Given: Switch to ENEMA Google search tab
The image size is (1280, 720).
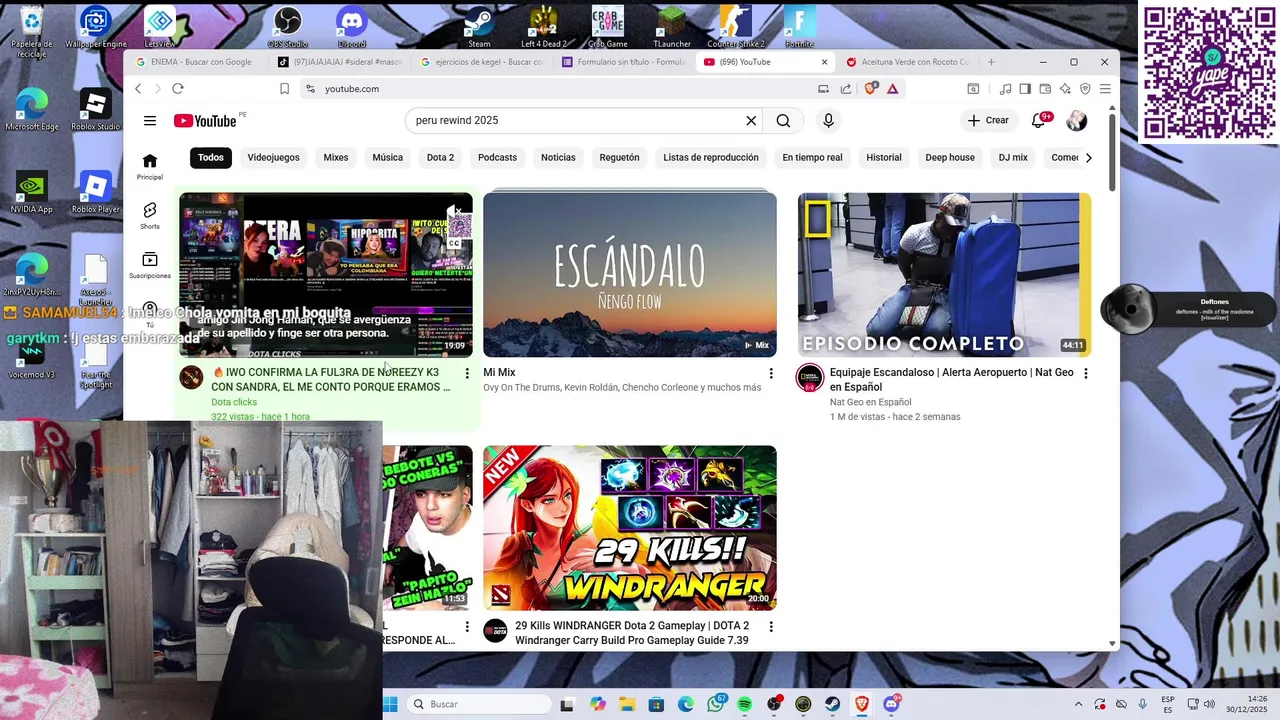Looking at the screenshot, I should click(200, 62).
